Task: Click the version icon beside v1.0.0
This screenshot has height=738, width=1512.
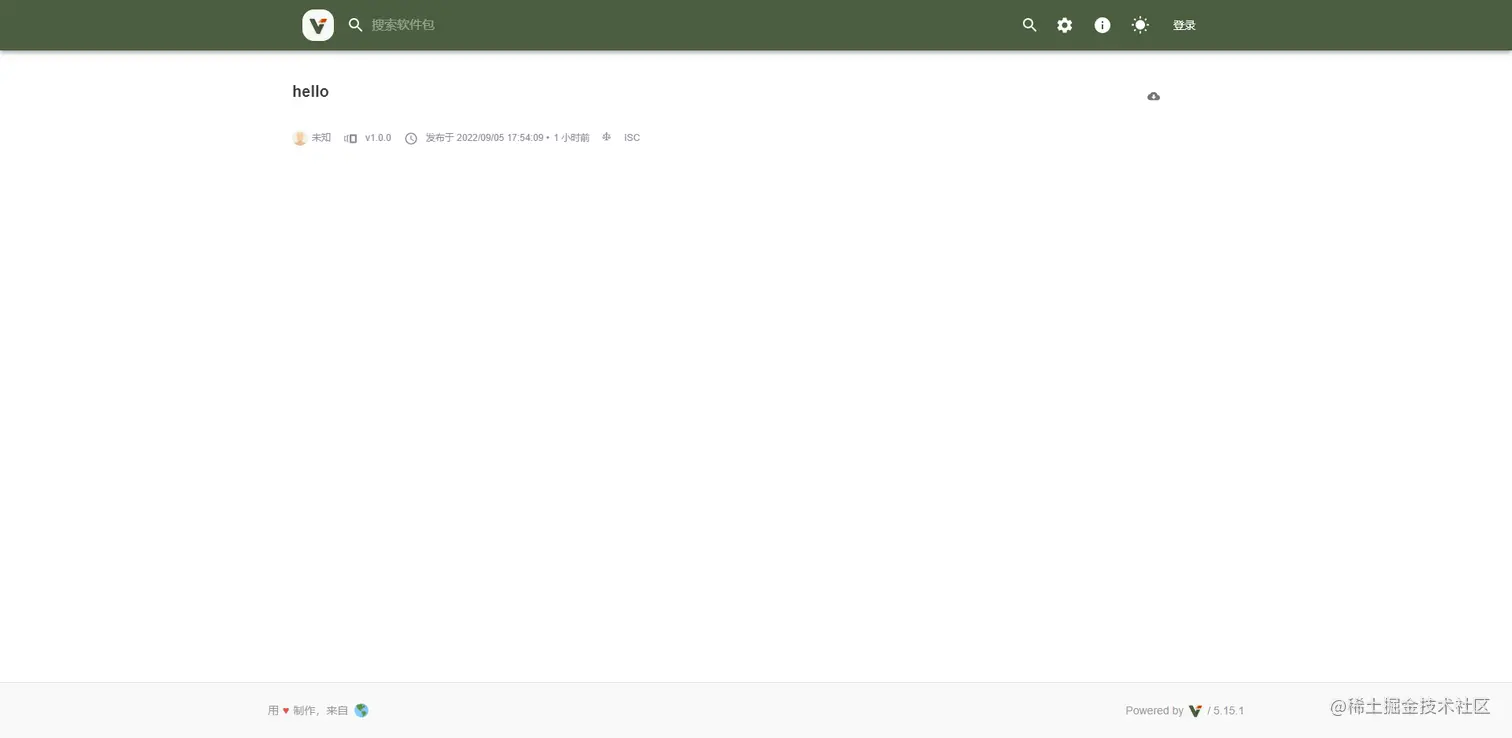Action: pyautogui.click(x=349, y=138)
